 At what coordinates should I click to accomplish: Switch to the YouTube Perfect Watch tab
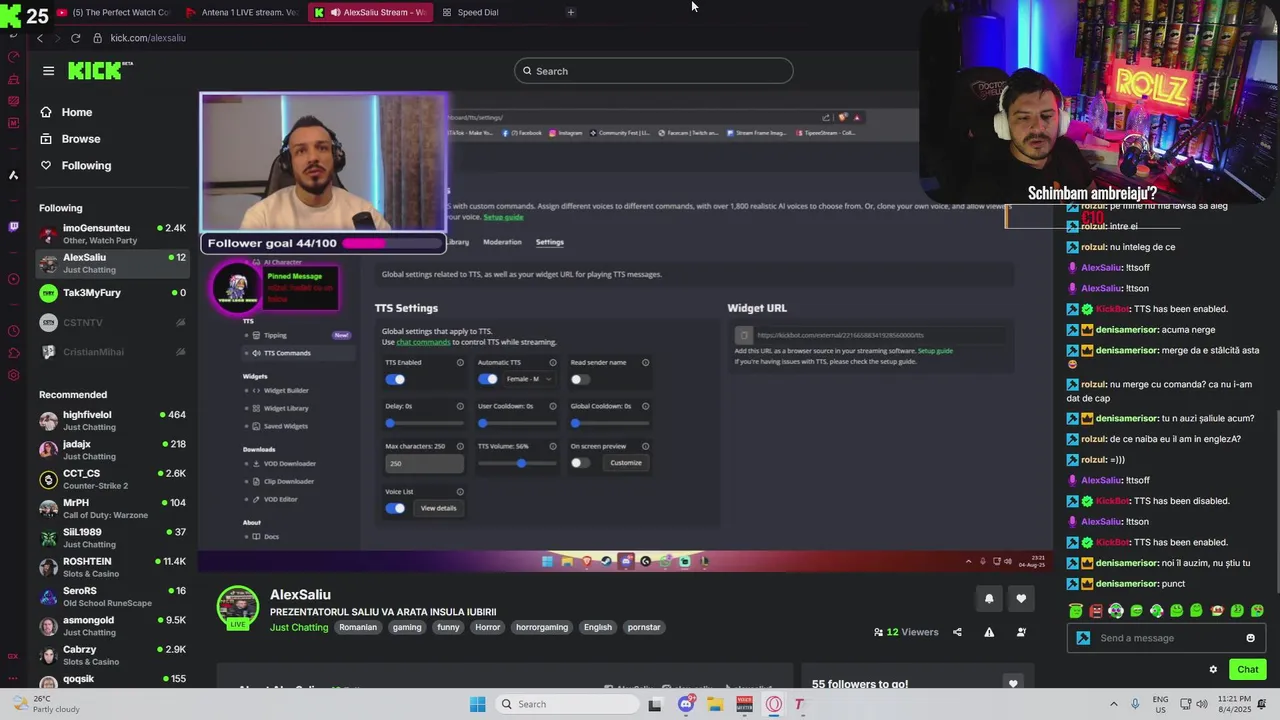pos(114,12)
